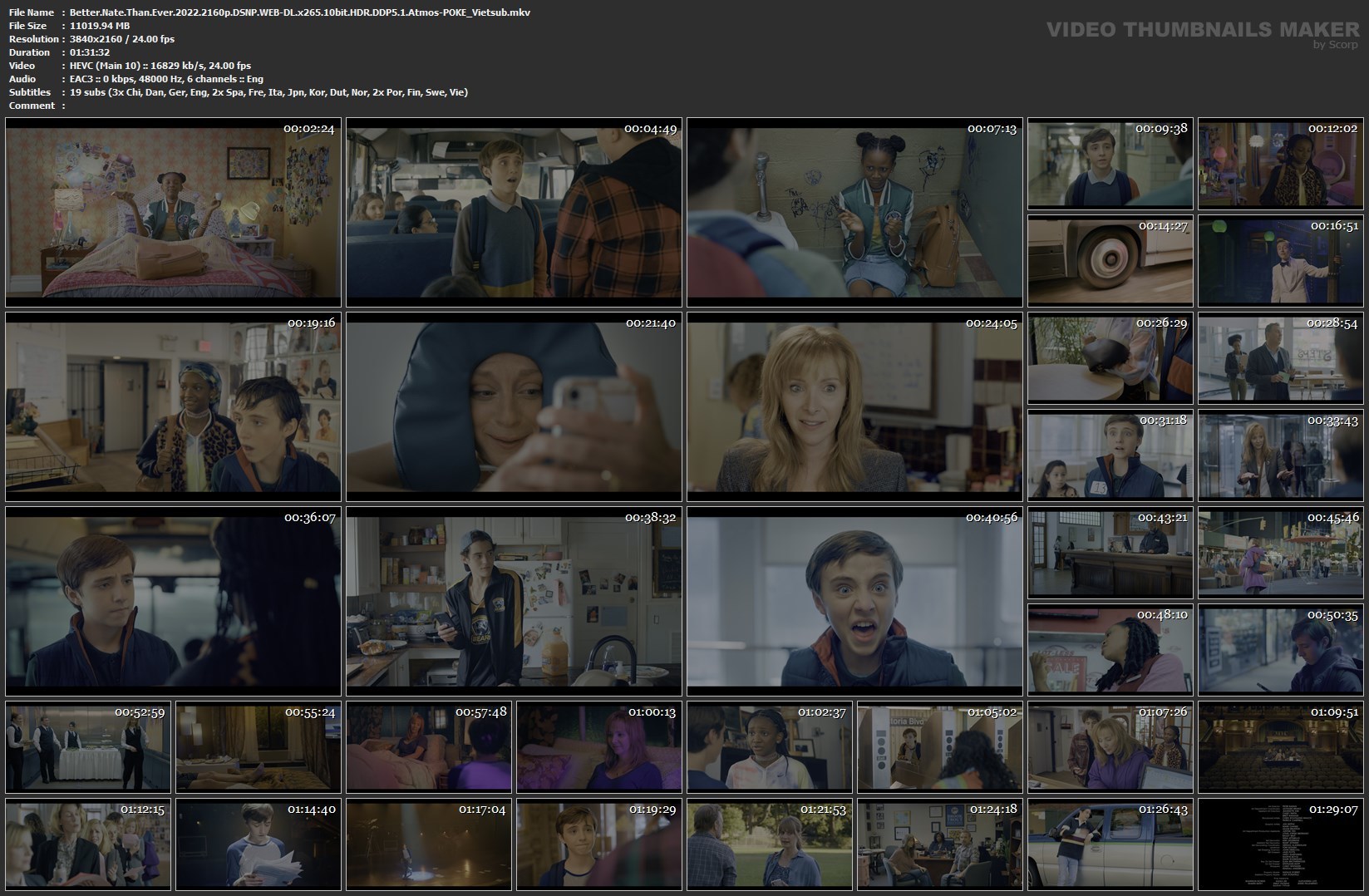This screenshot has width=1369, height=896.
Task: Click the 19 subs subtitle list
Action: 268,92
